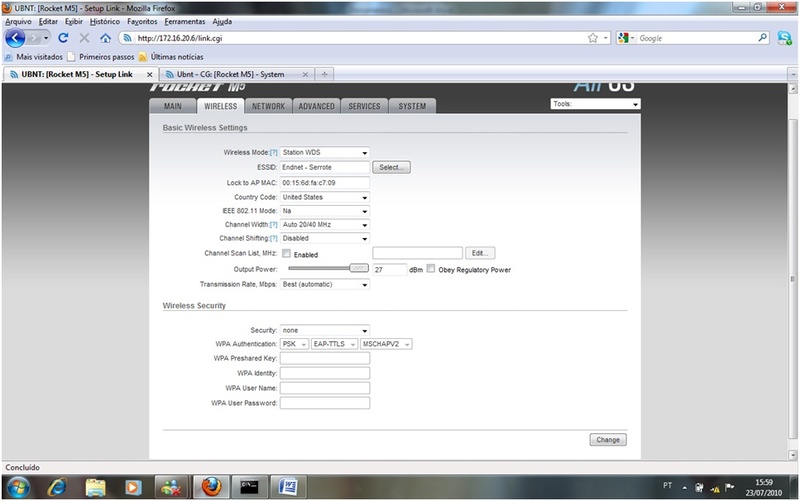
Task: Open the EAP-TTLS dropdown
Action: (334, 344)
